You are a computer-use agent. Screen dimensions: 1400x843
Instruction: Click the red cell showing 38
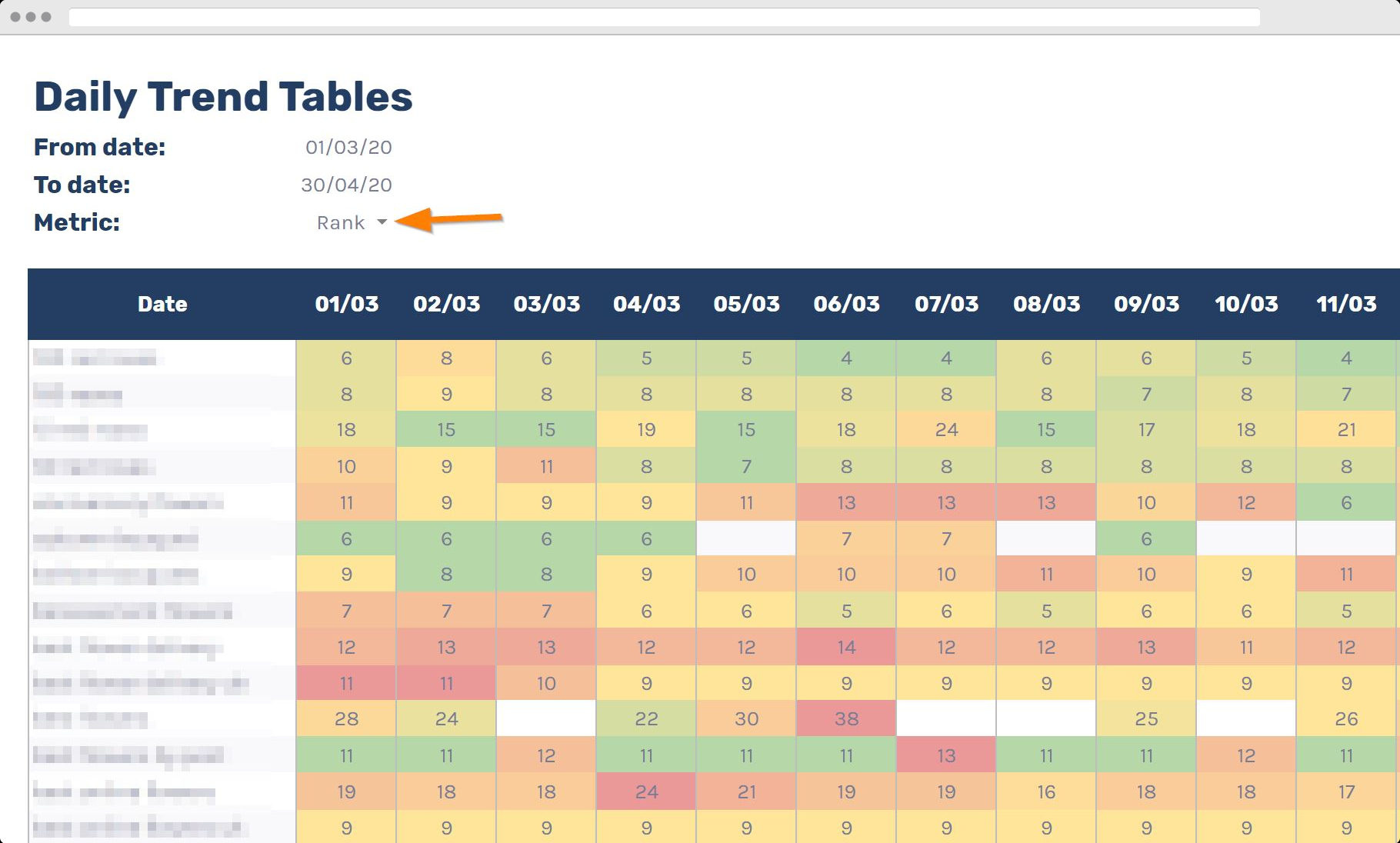[845, 718]
